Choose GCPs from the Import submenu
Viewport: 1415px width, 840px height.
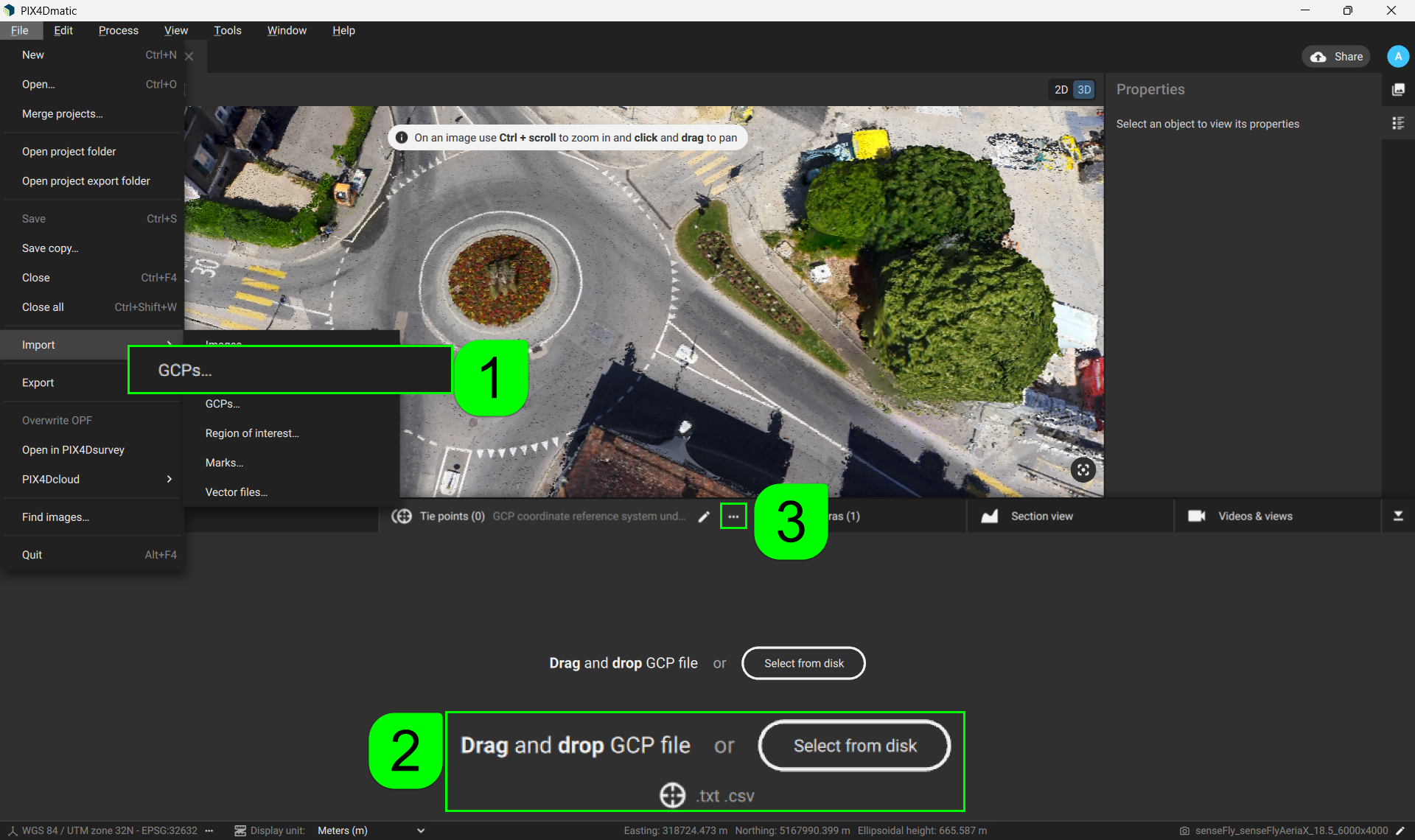point(223,403)
